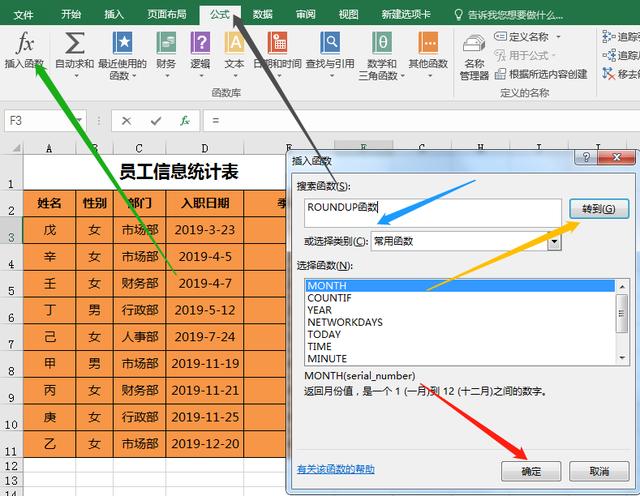Select cell with date 2019-12-20
Screen dimensions: 640x496
pyautogui.click(x=205, y=444)
